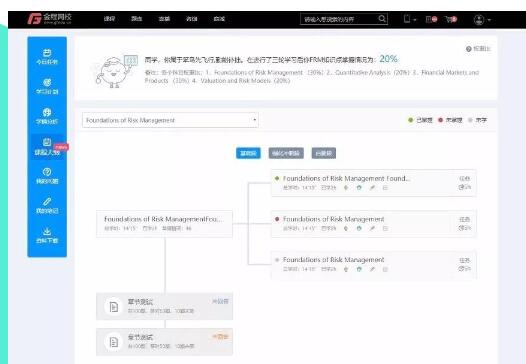Click the orange link on the lower test card

point(220,336)
